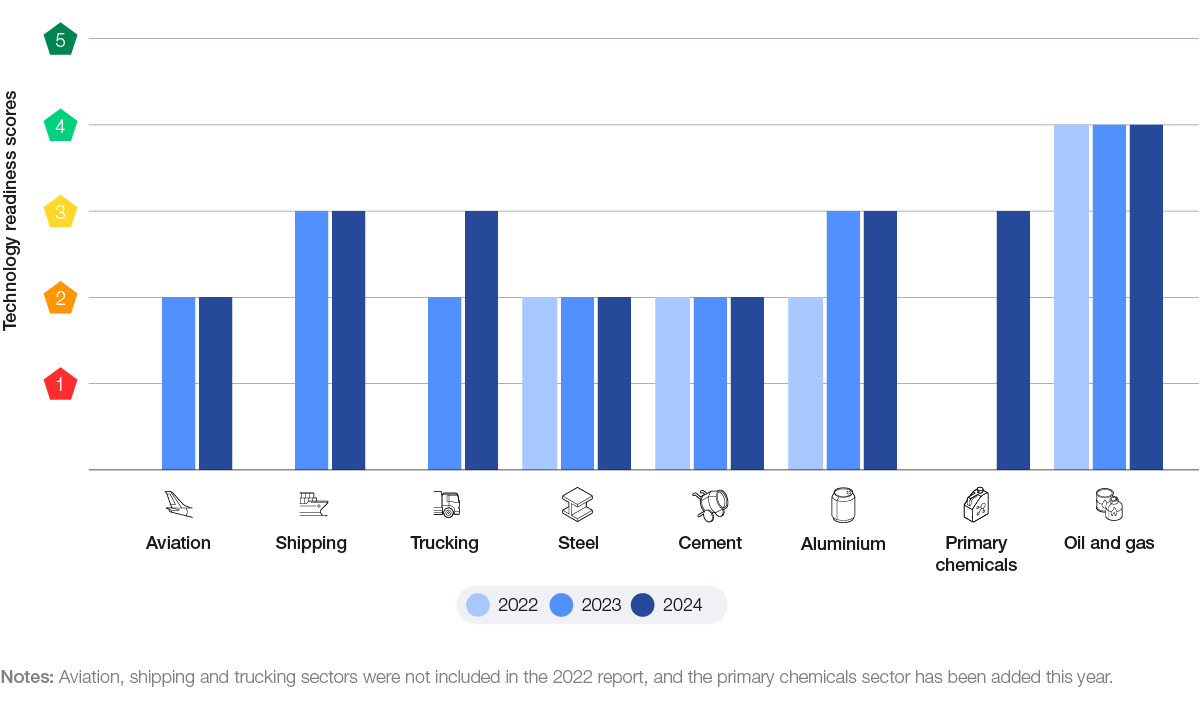Click the 2024 Primary chemicals bar

click(x=1013, y=340)
